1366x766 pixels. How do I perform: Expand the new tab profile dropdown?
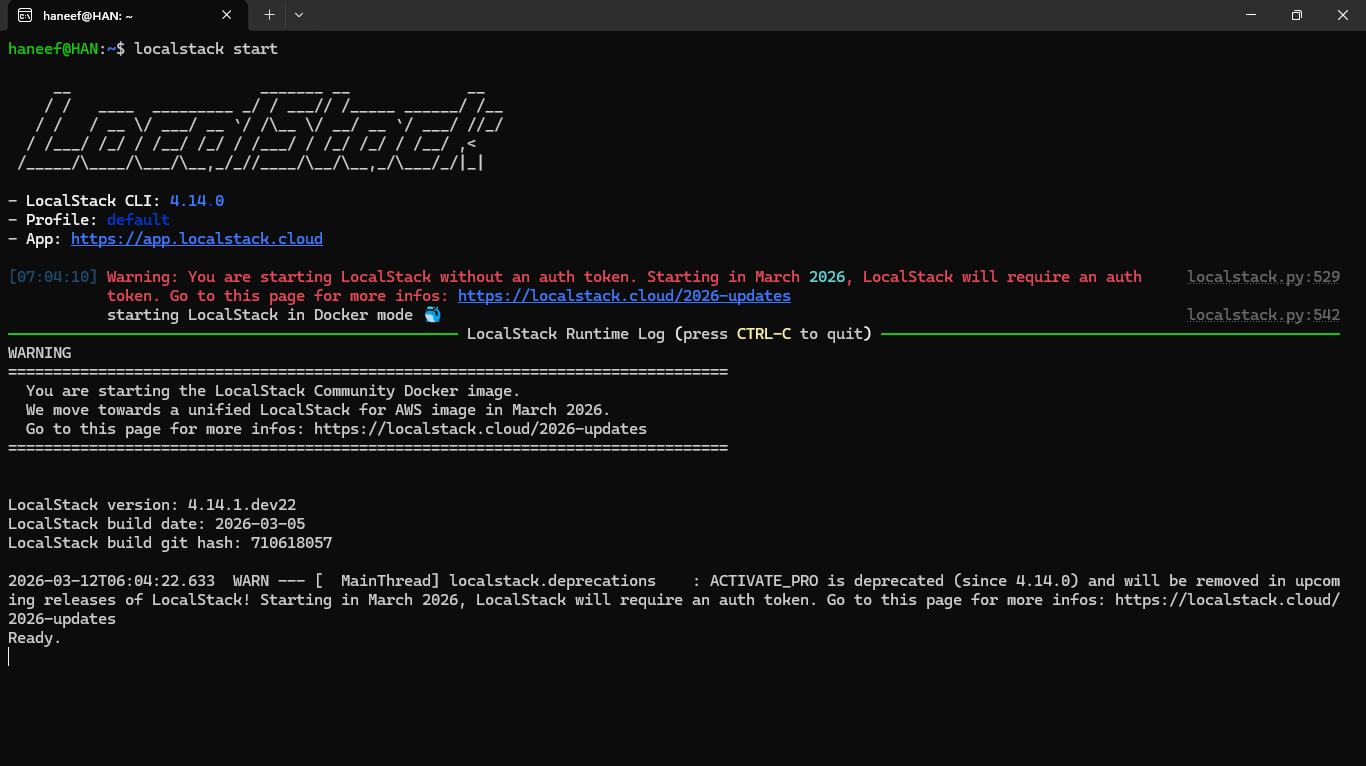(299, 15)
